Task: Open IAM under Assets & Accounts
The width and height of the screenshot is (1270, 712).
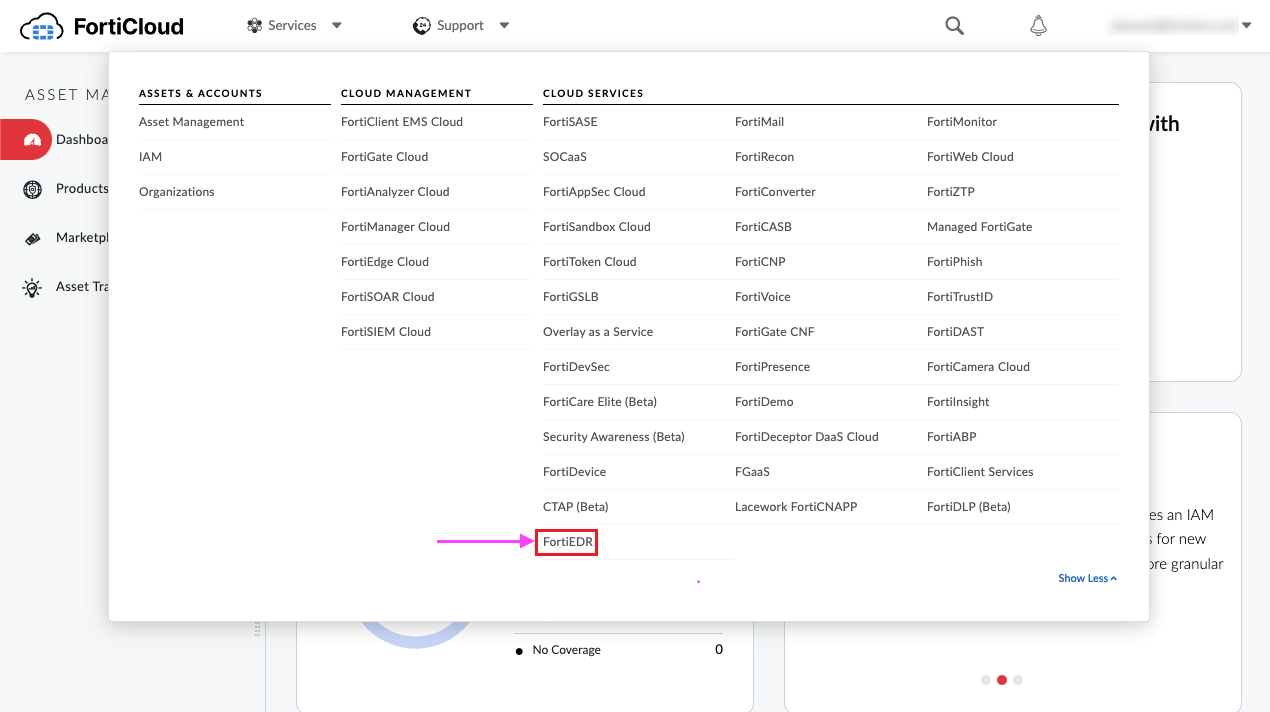Action: tap(150, 157)
